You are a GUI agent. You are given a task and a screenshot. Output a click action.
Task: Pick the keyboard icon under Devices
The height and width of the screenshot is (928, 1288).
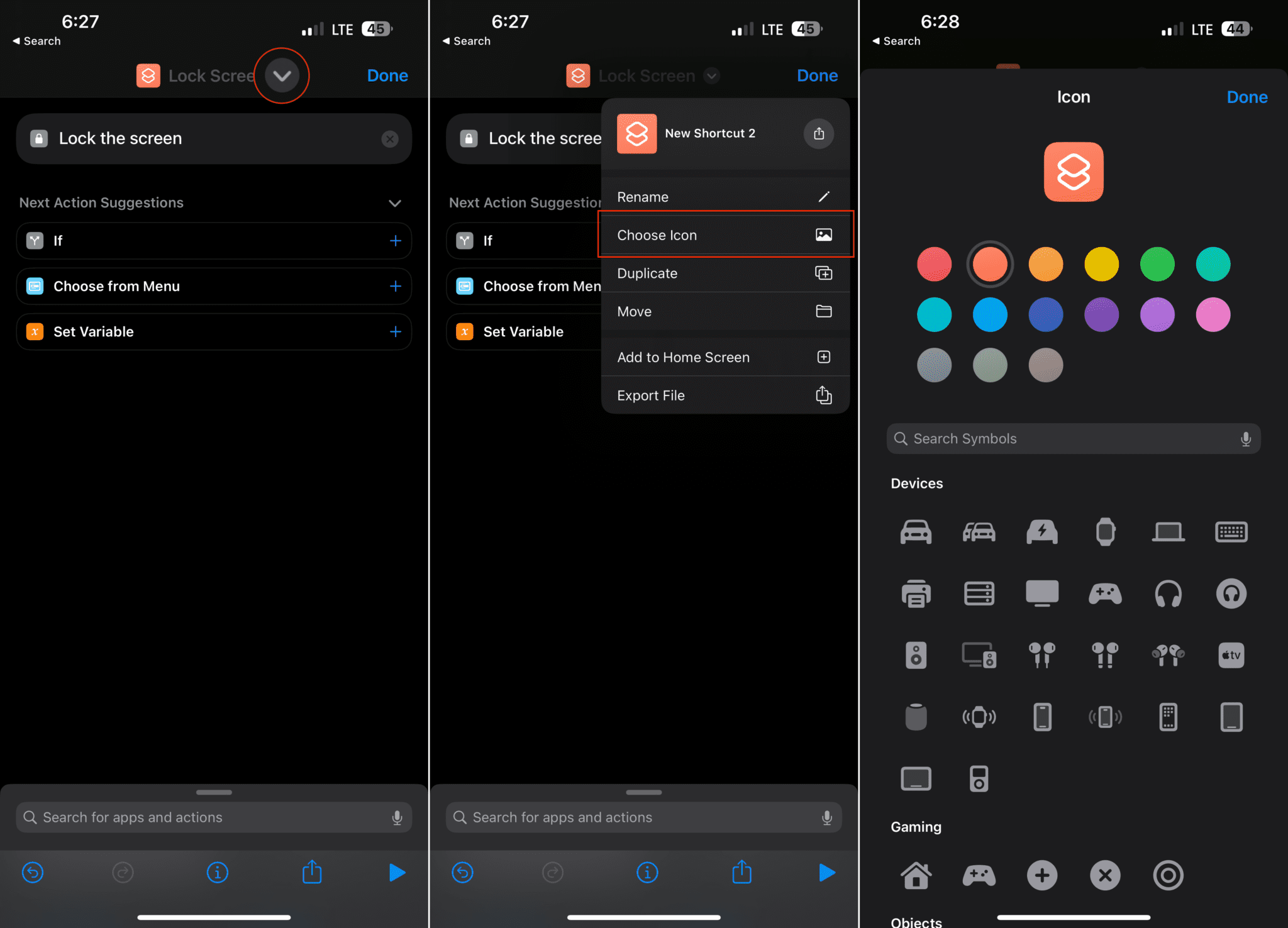(1231, 531)
